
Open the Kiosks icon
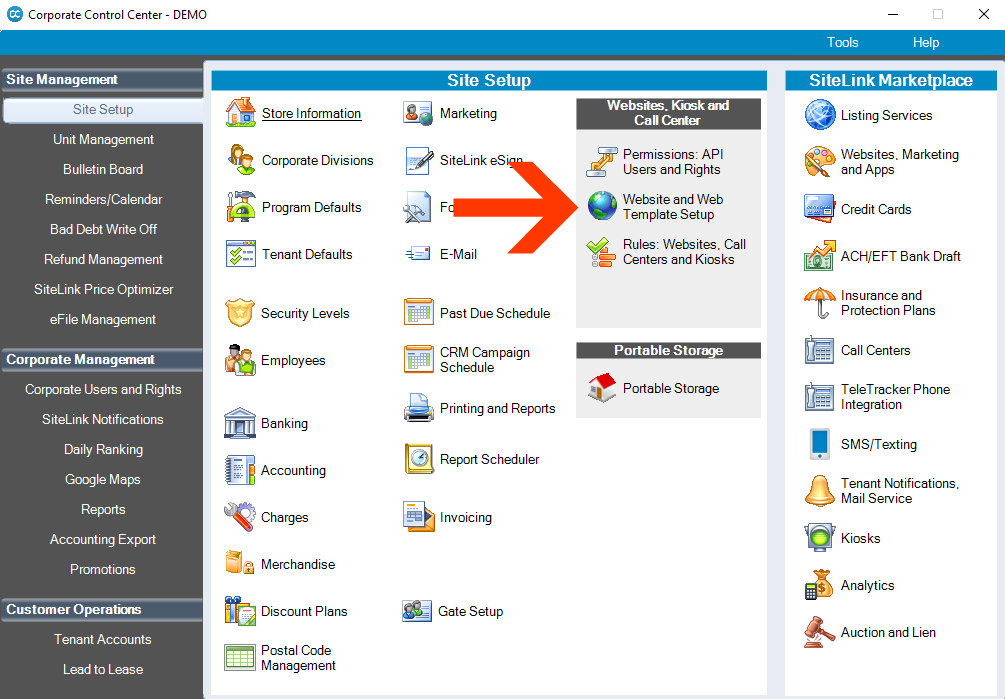pos(820,538)
